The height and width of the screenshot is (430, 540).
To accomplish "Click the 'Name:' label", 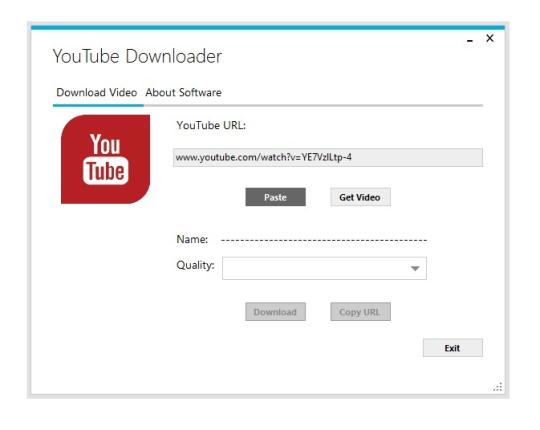I will coord(192,239).
